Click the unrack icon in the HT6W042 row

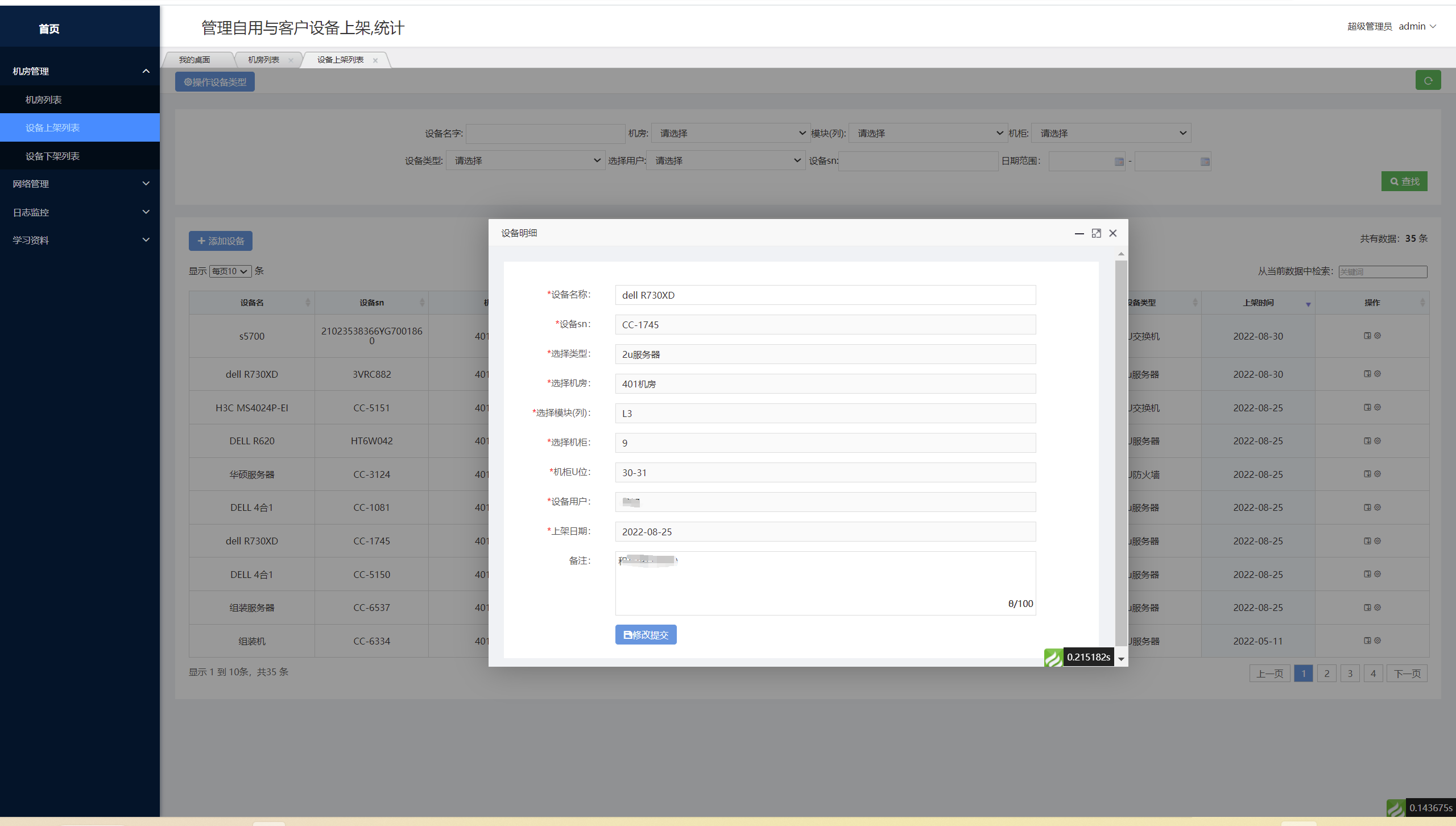pyautogui.click(x=1367, y=441)
